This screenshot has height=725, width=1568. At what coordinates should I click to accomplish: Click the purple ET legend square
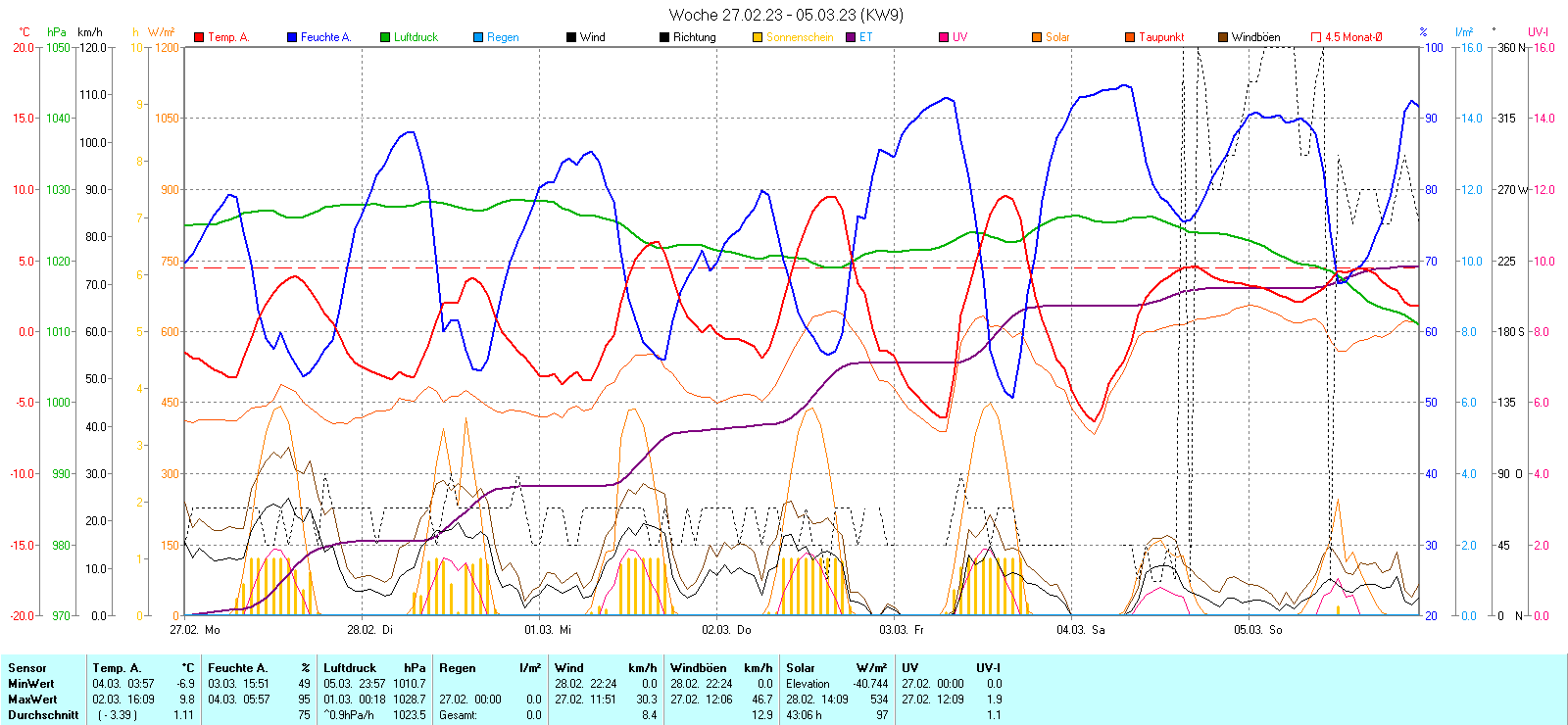click(851, 37)
